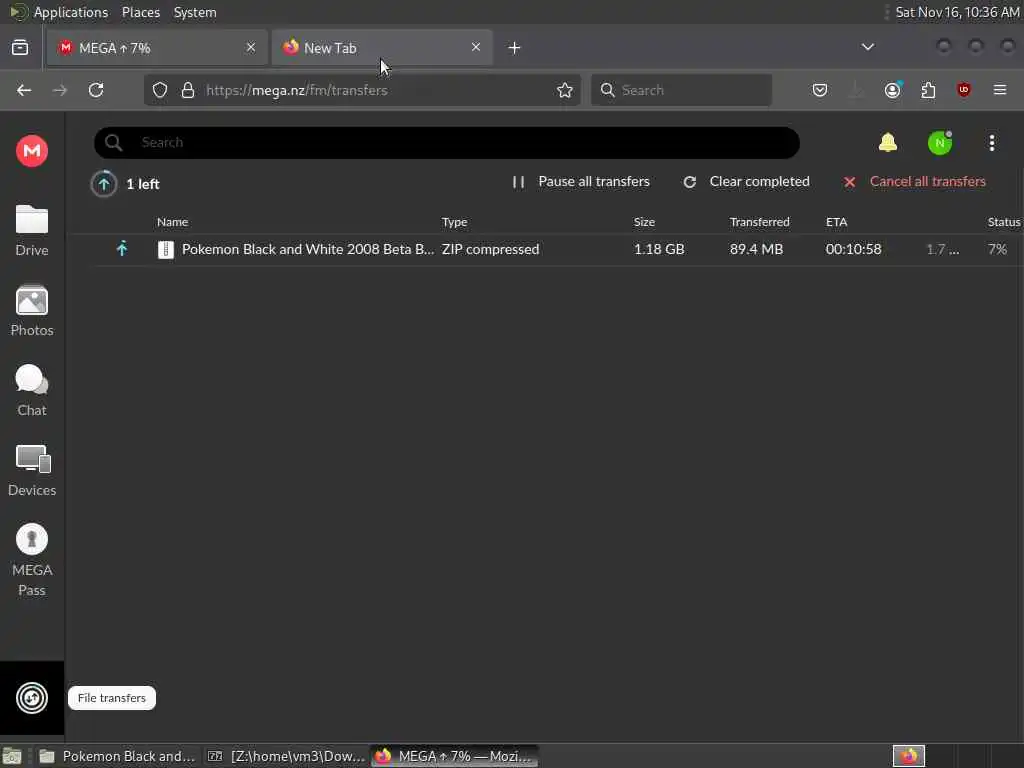Open the Z:\home\vm3\Dow... taskbar window
This screenshot has height=768, width=1024.
pyautogui.click(x=285, y=756)
